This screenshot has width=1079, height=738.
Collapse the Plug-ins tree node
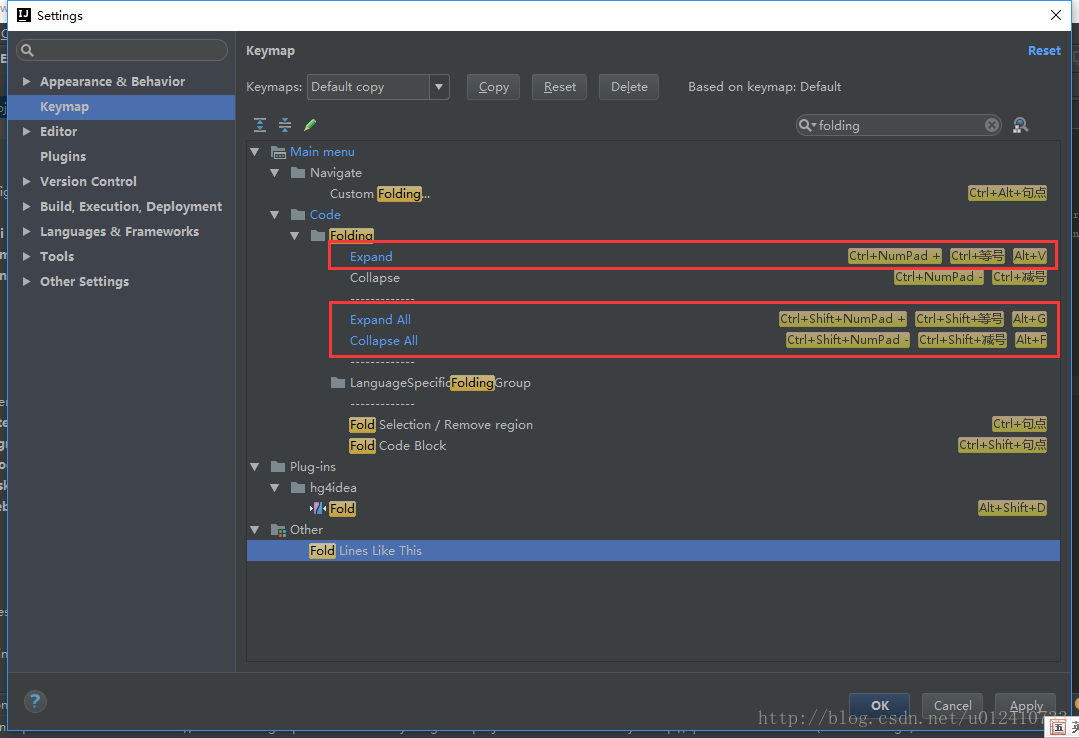pyautogui.click(x=255, y=467)
